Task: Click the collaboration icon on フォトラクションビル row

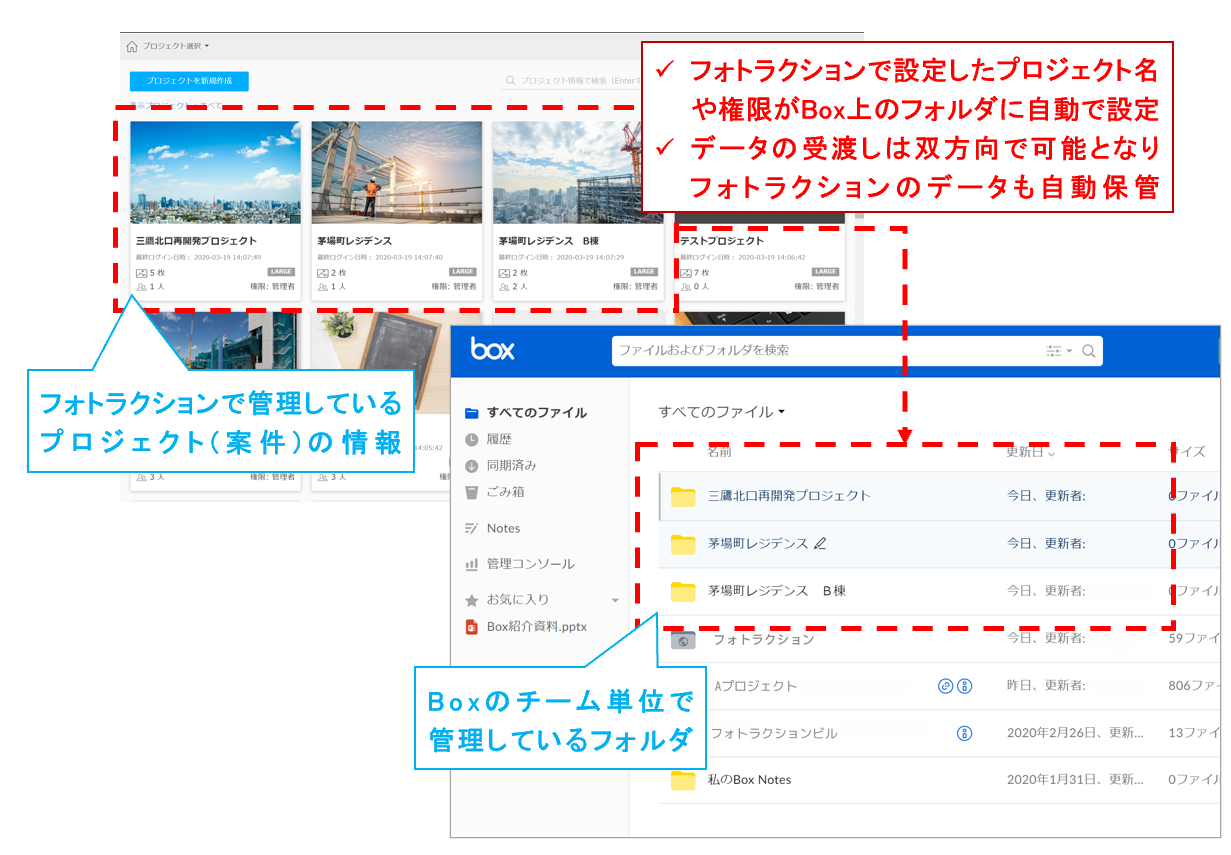Action: [x=965, y=733]
